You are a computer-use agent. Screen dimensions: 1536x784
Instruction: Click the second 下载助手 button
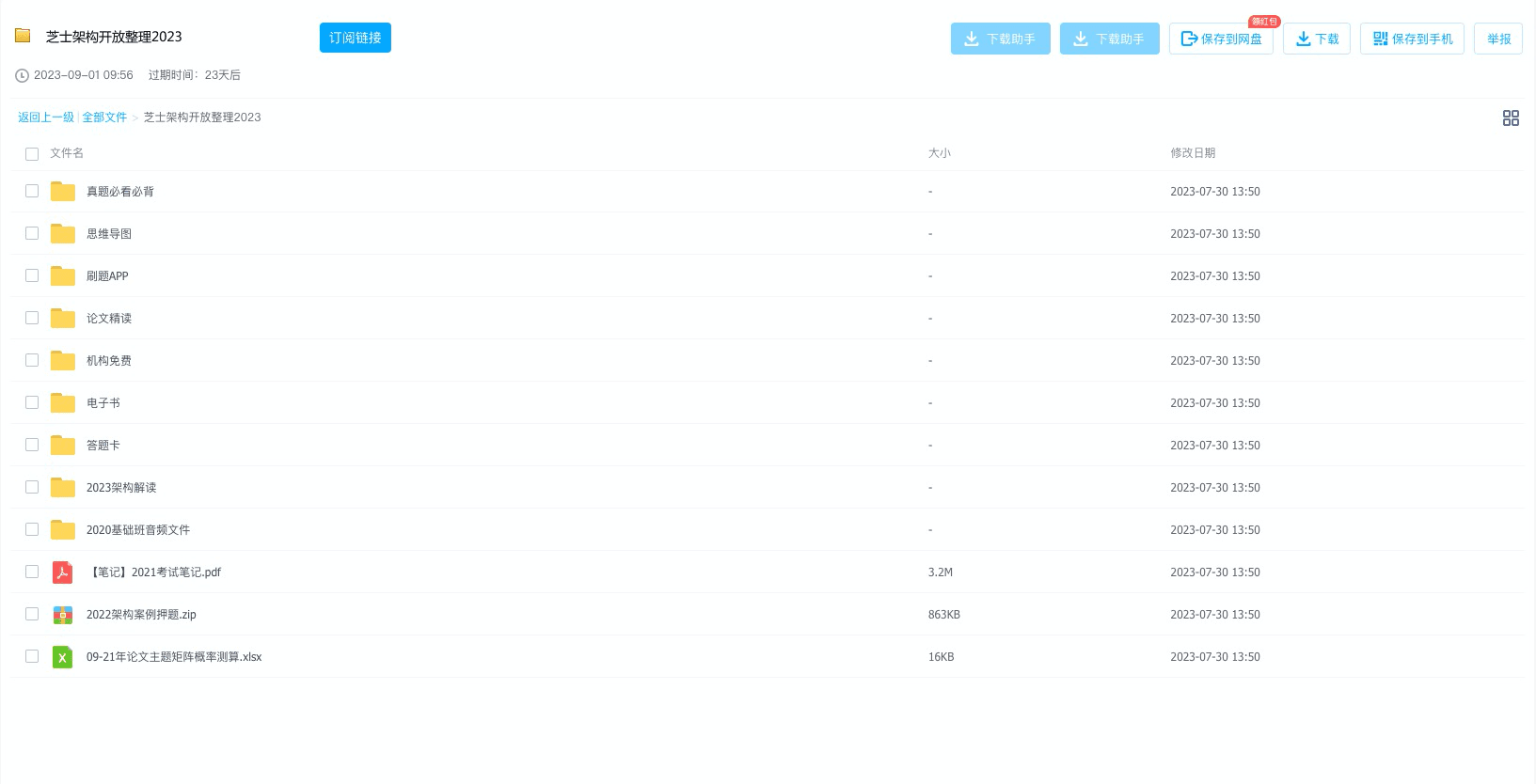(x=1110, y=39)
